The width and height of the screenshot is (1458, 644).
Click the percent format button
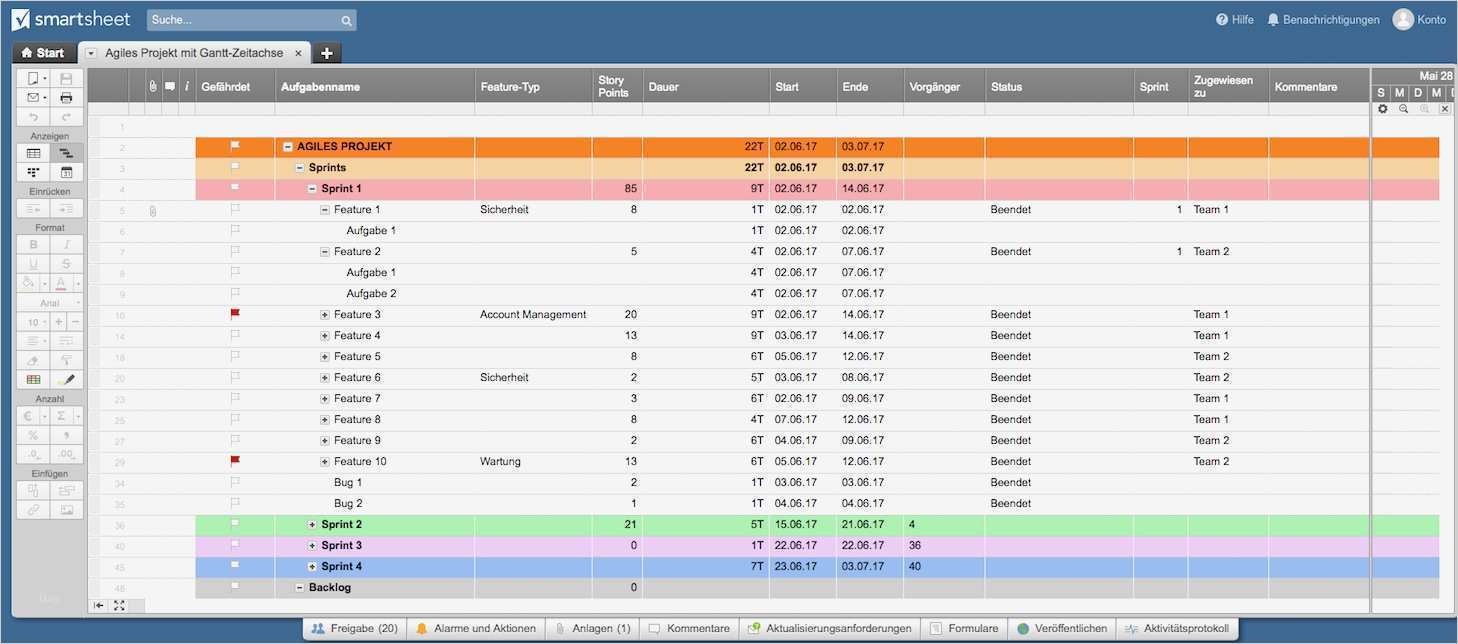coord(33,435)
